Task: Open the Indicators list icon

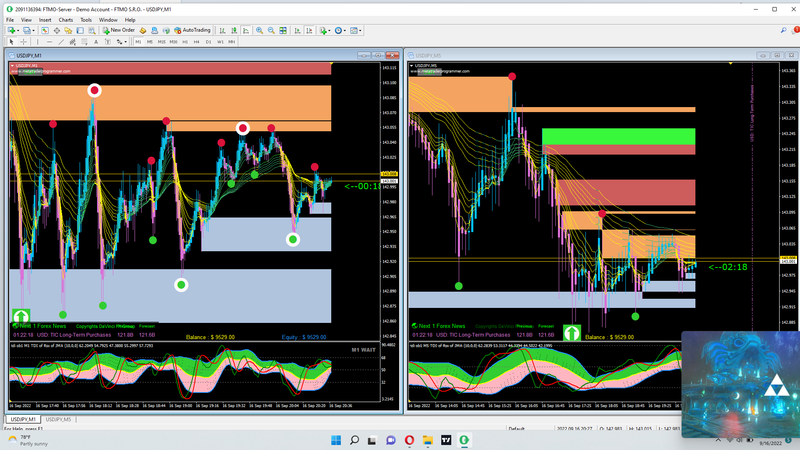Action: tap(322, 31)
